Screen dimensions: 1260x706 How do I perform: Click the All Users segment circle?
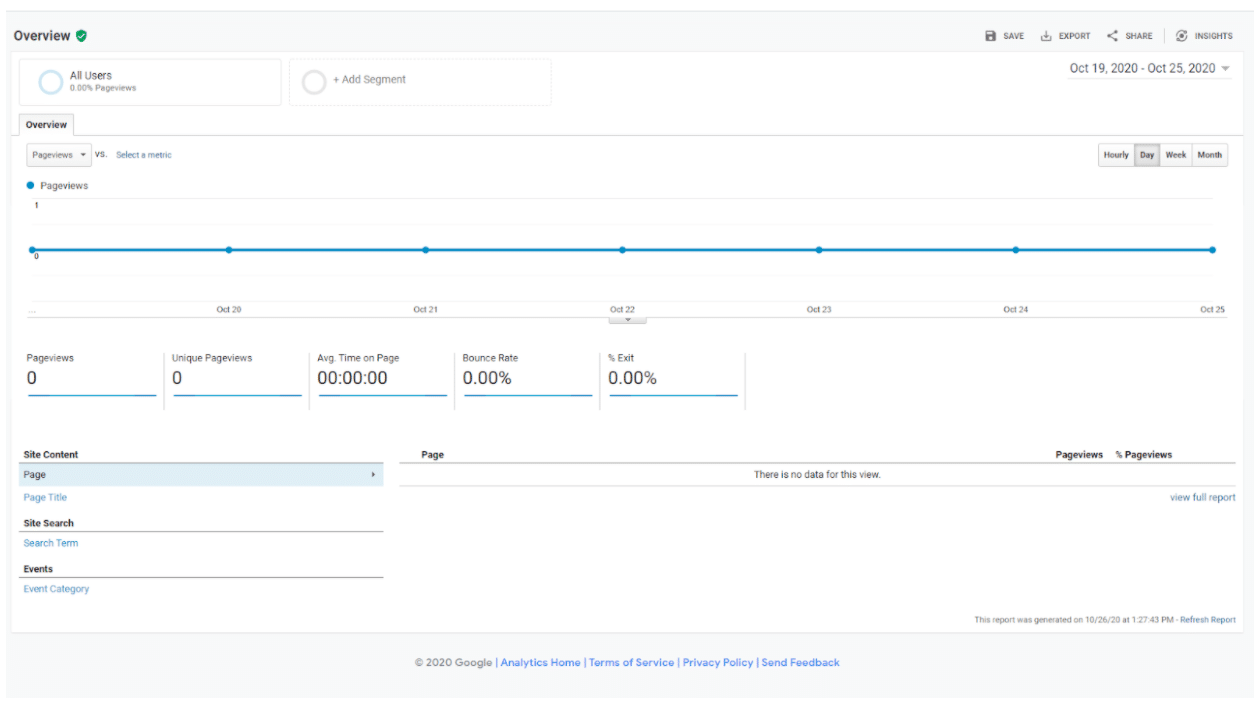coord(51,82)
